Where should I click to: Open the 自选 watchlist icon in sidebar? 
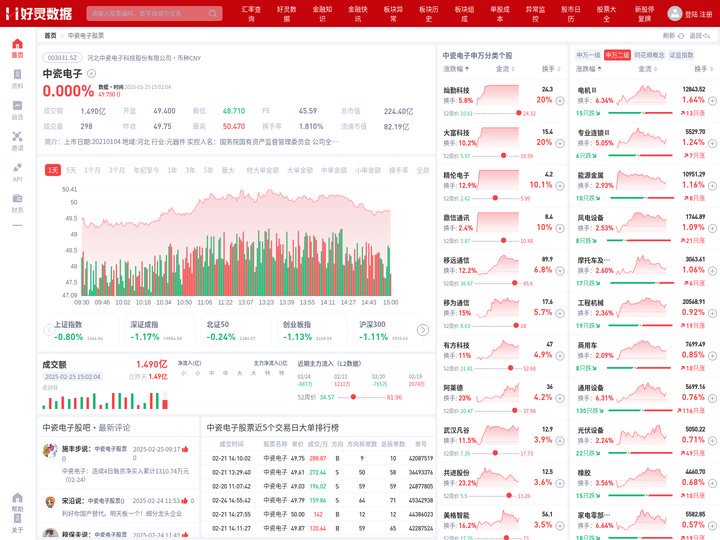(17, 106)
